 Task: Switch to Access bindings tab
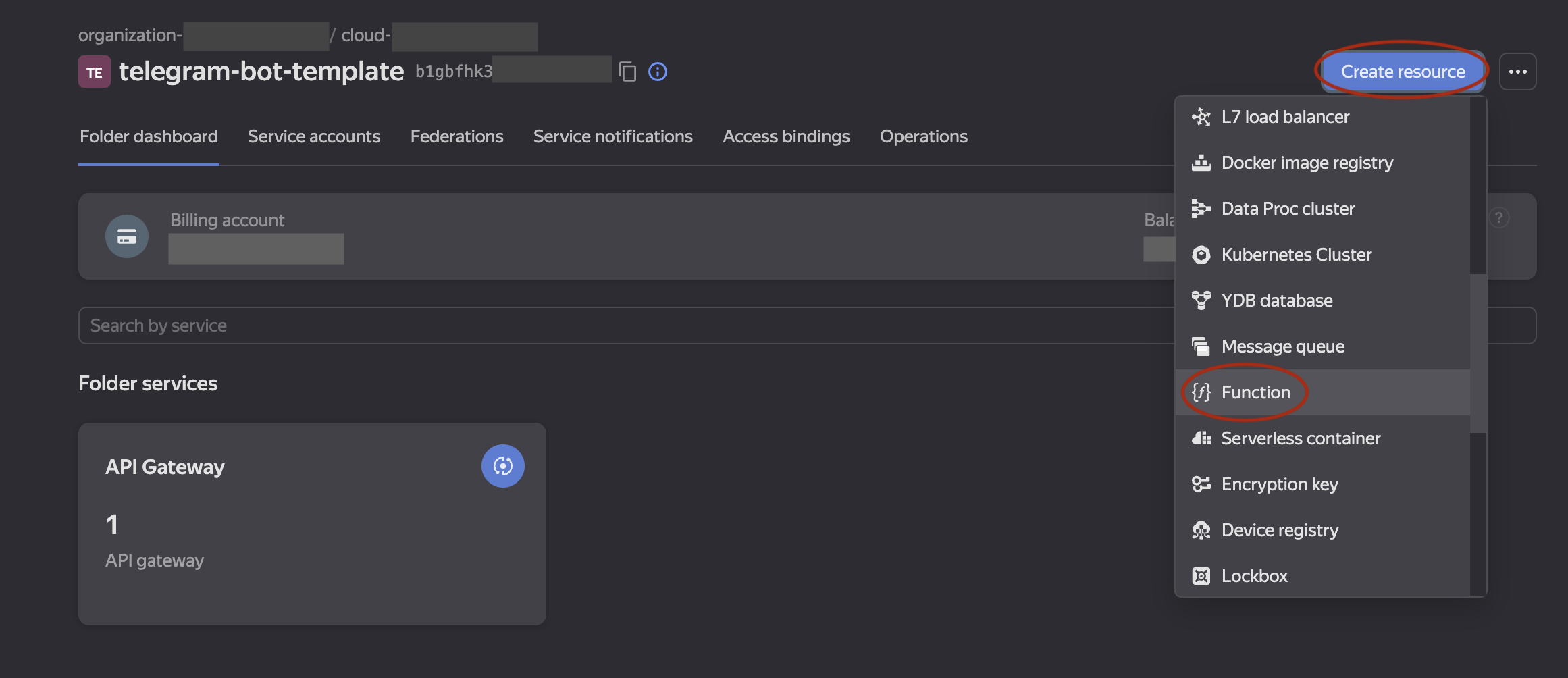[x=786, y=136]
